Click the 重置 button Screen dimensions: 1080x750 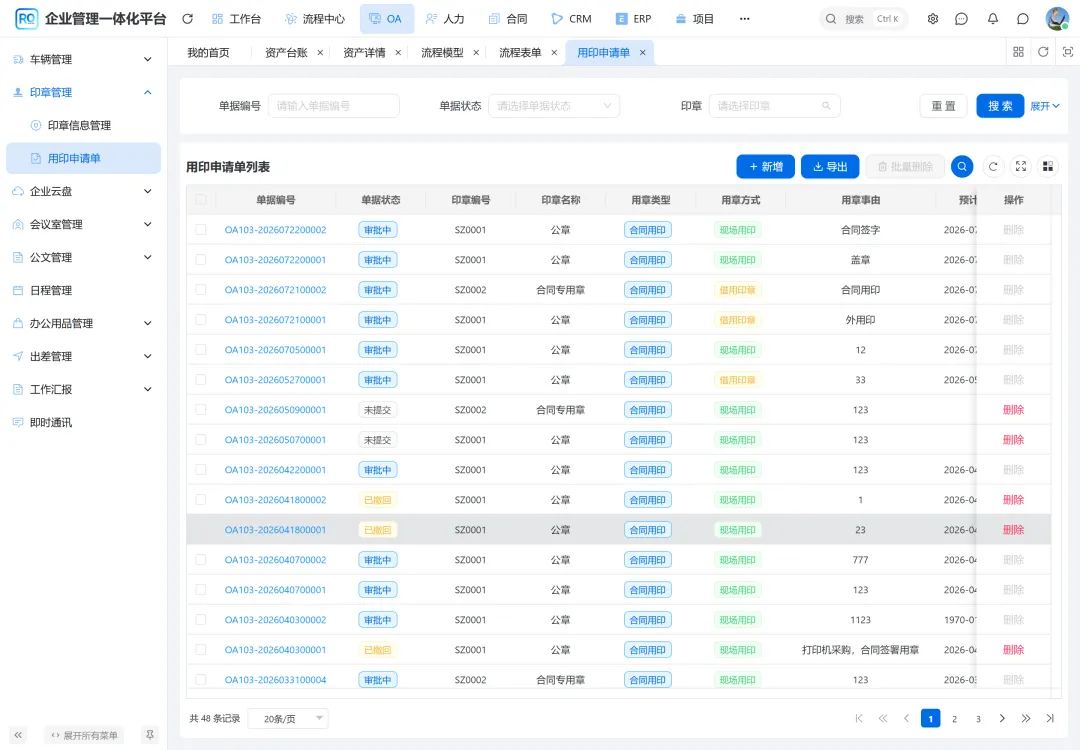(944, 105)
